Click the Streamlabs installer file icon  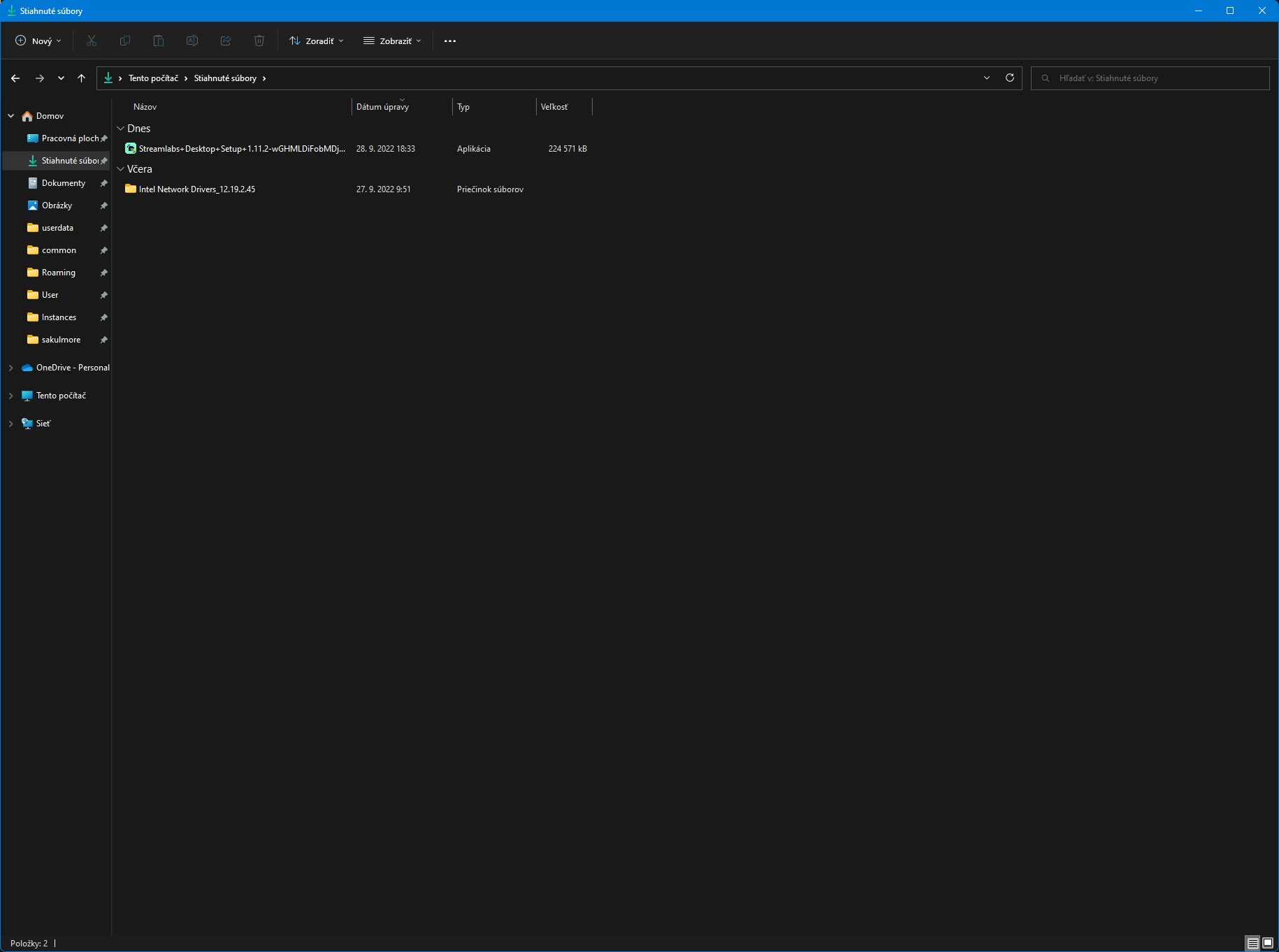pyautogui.click(x=131, y=148)
